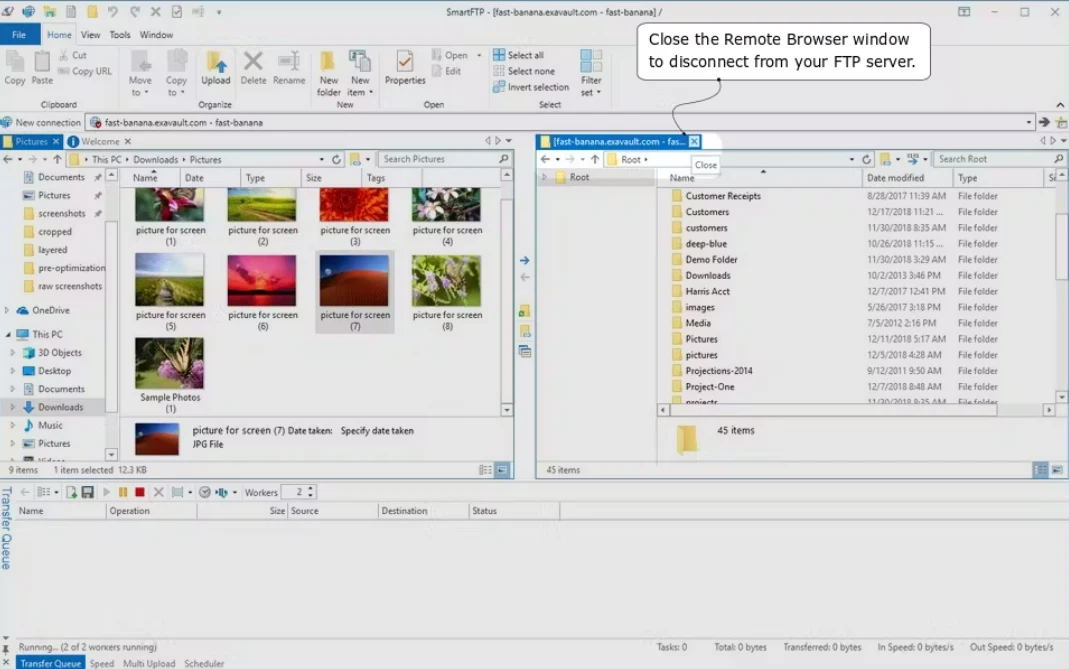1069x669 pixels.
Task: Click Invert selection in ribbon
Action: pos(531,87)
